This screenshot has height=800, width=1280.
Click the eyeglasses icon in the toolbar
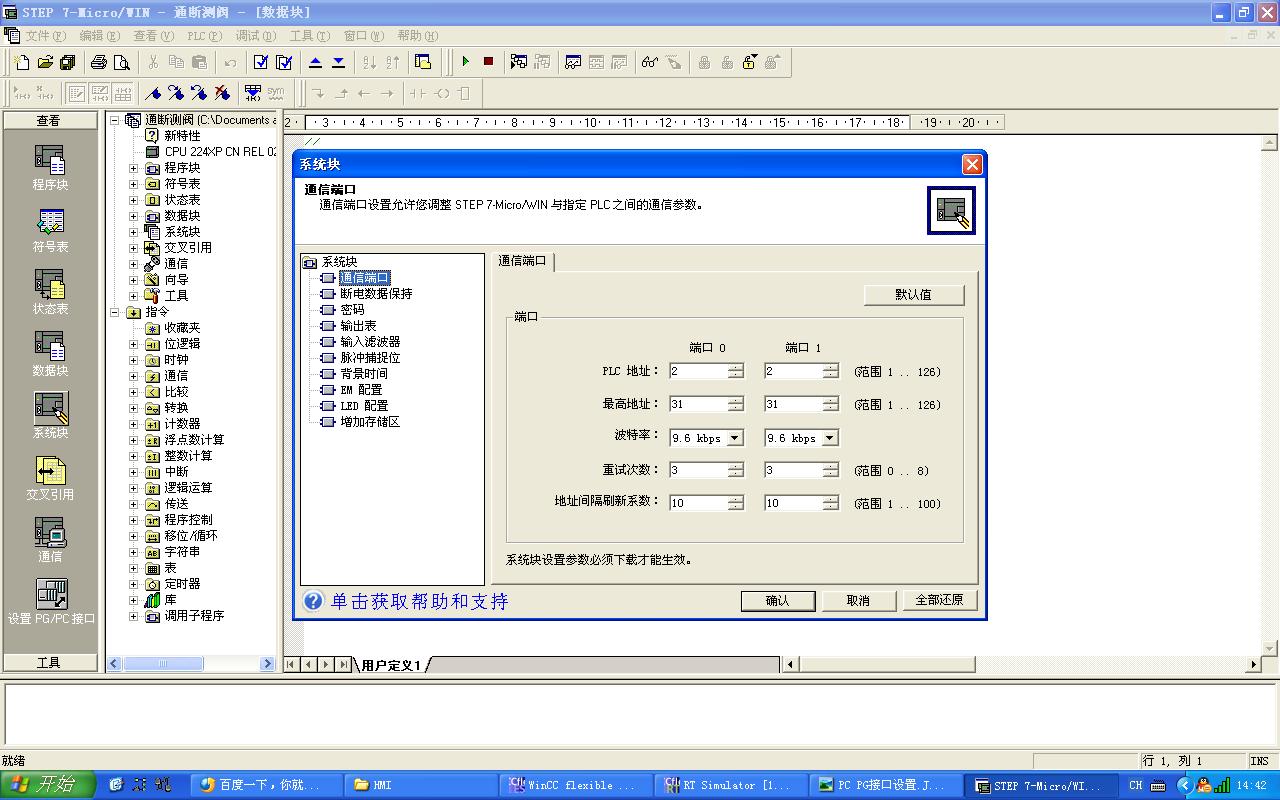[x=650, y=62]
